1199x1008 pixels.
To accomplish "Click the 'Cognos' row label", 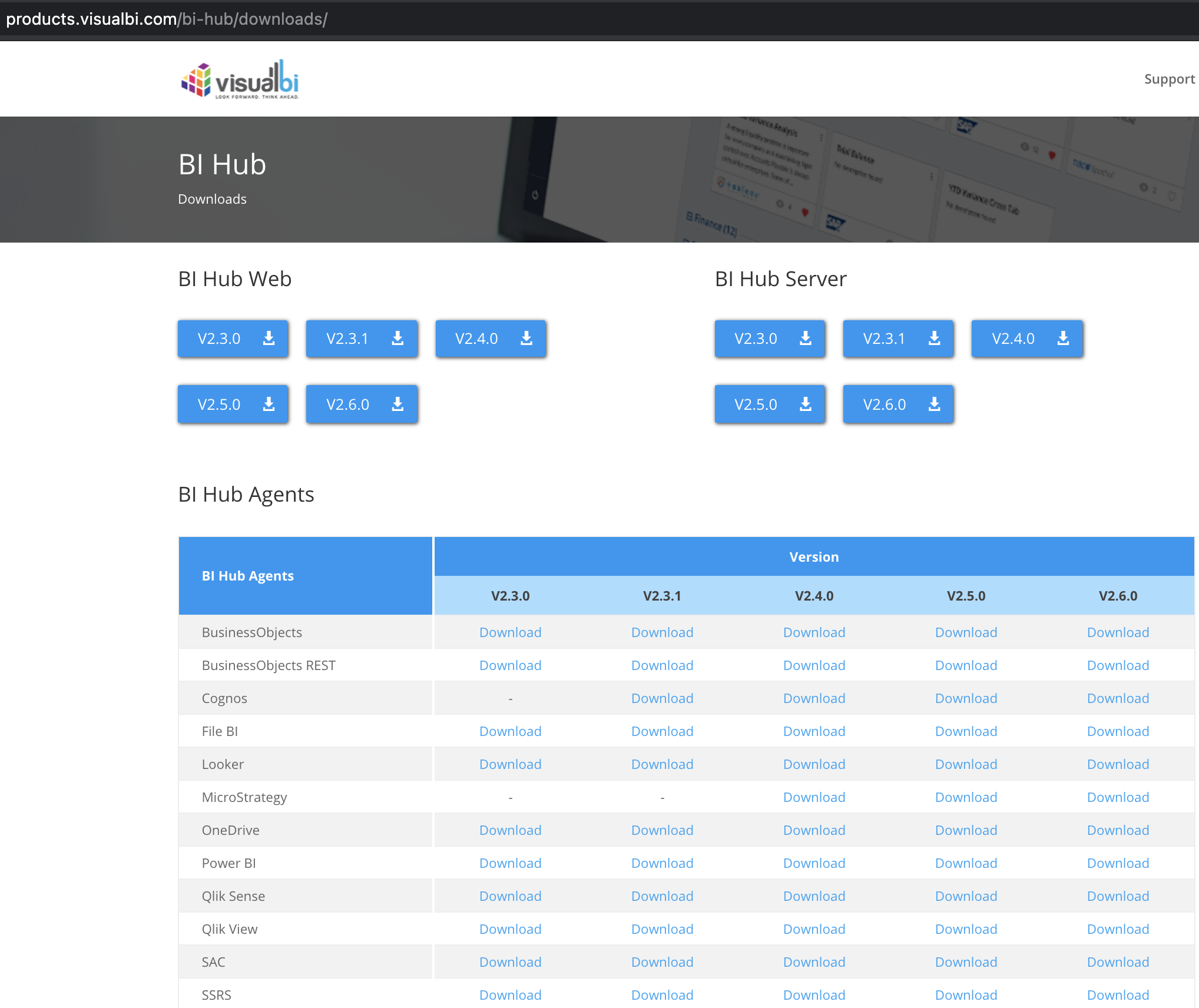I will point(224,698).
